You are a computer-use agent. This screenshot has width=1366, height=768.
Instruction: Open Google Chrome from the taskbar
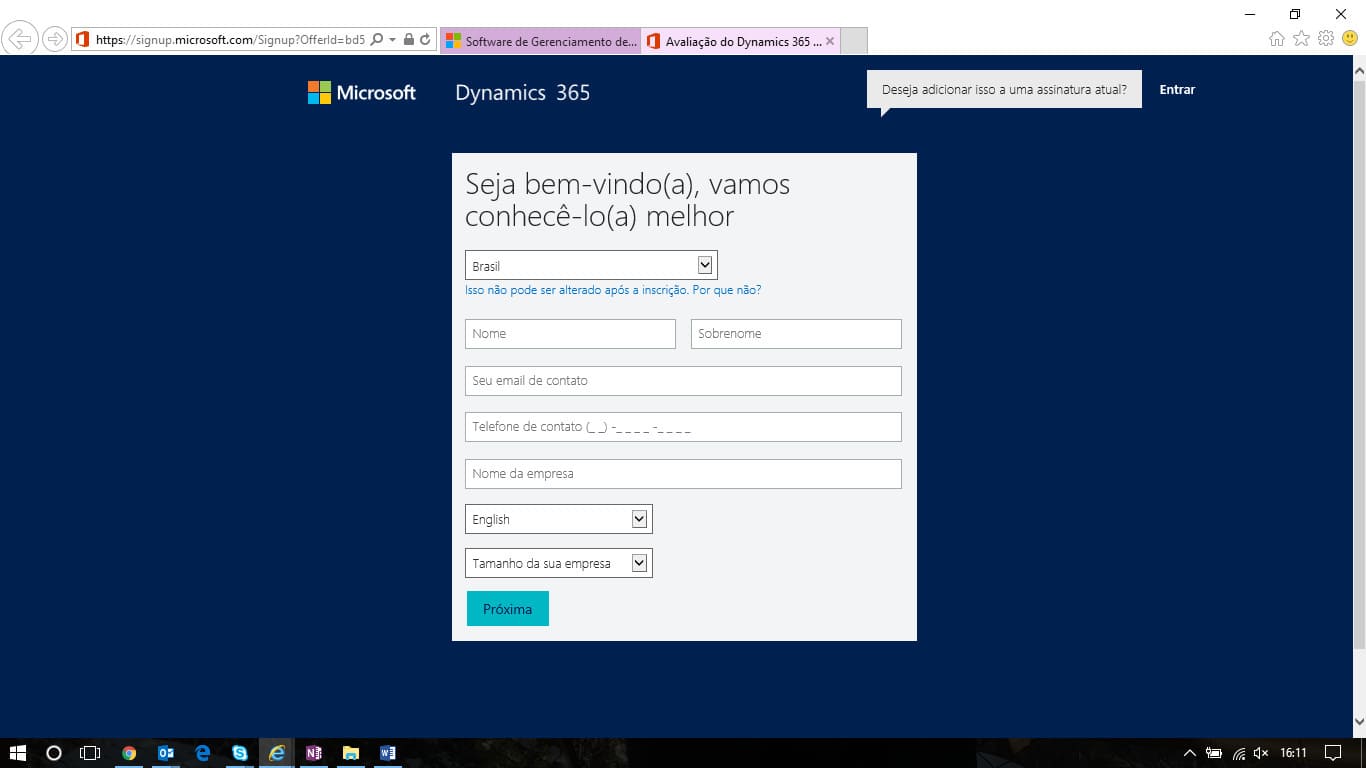pyautogui.click(x=129, y=753)
